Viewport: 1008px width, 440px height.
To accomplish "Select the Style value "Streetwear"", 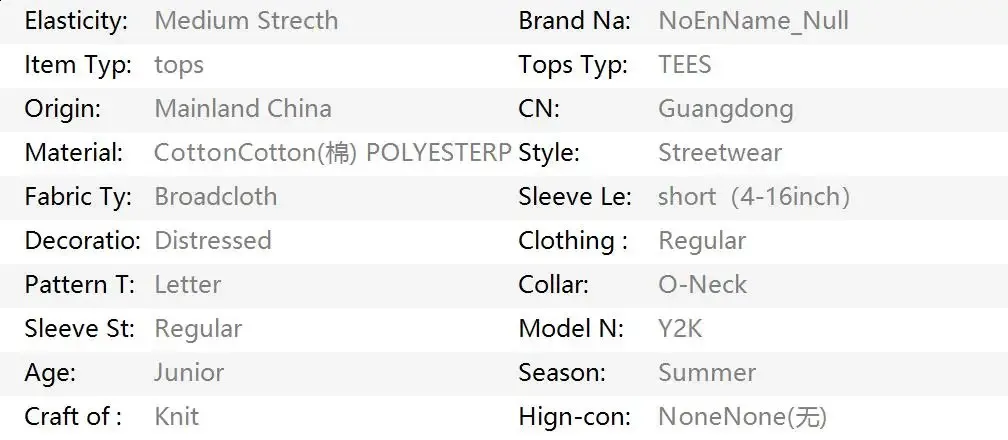I will 720,153.
